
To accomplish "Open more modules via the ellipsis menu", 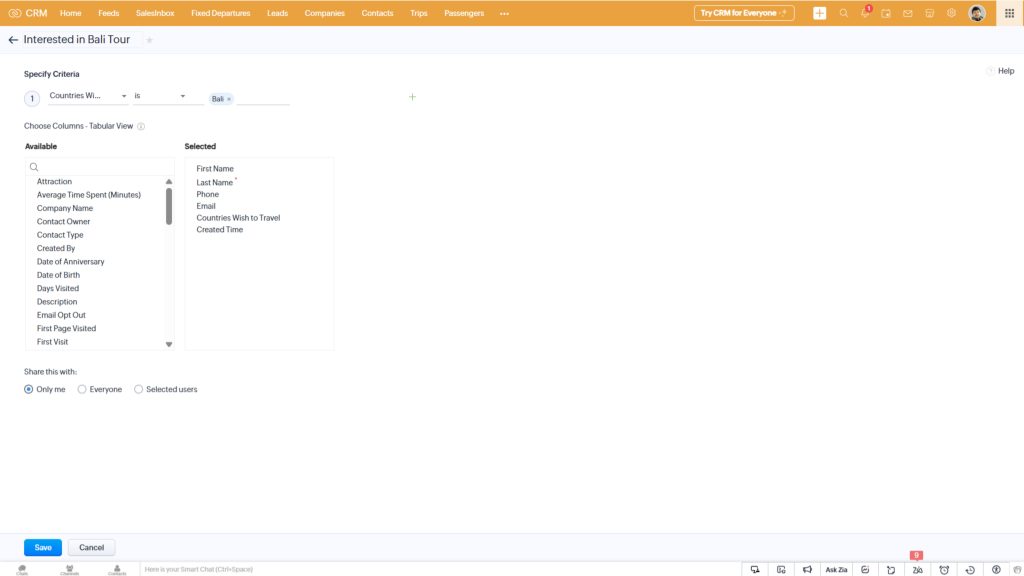I will tap(504, 13).
